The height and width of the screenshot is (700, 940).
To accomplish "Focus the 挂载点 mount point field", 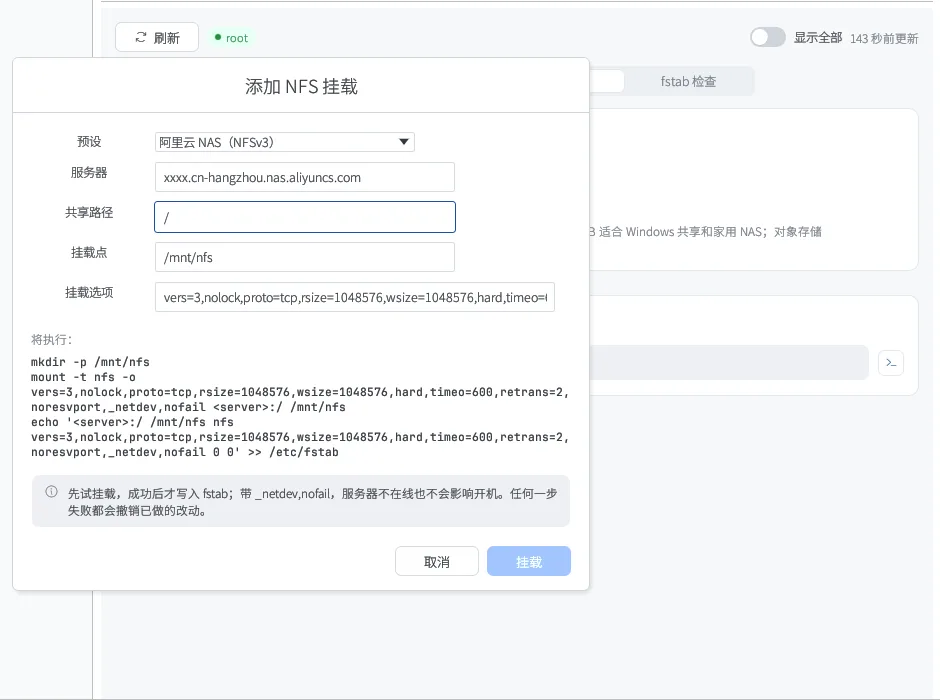I will [305, 257].
